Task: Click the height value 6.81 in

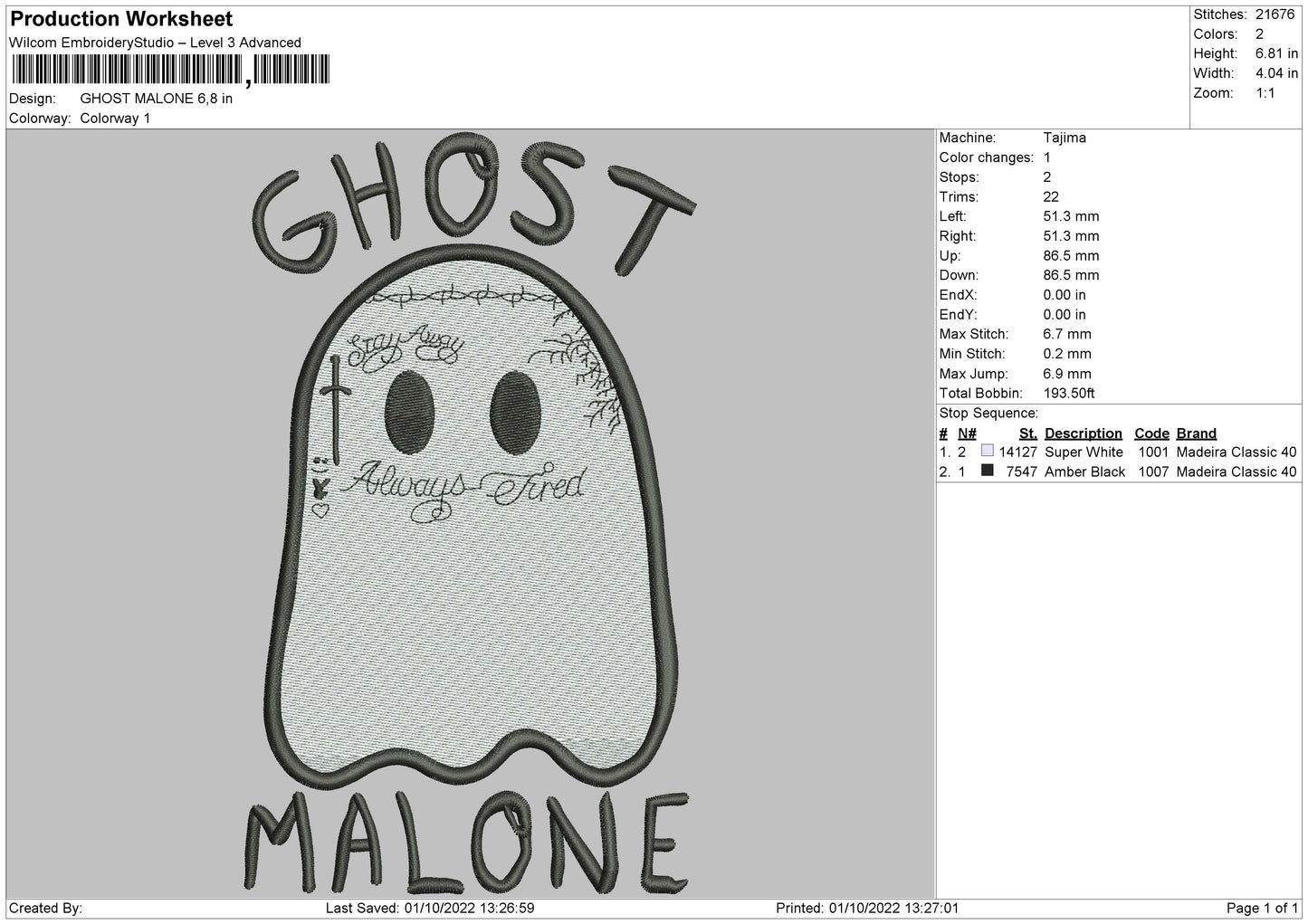Action: tap(1276, 54)
